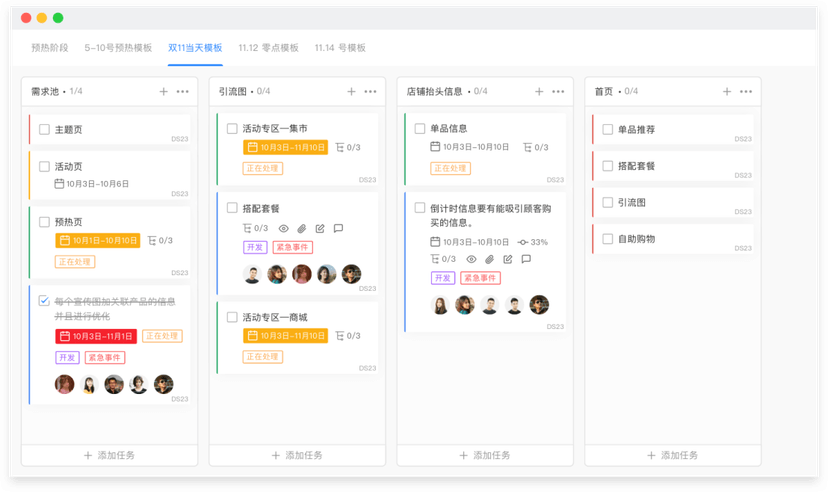Click the subtask icon on 预热页 card

(152, 241)
